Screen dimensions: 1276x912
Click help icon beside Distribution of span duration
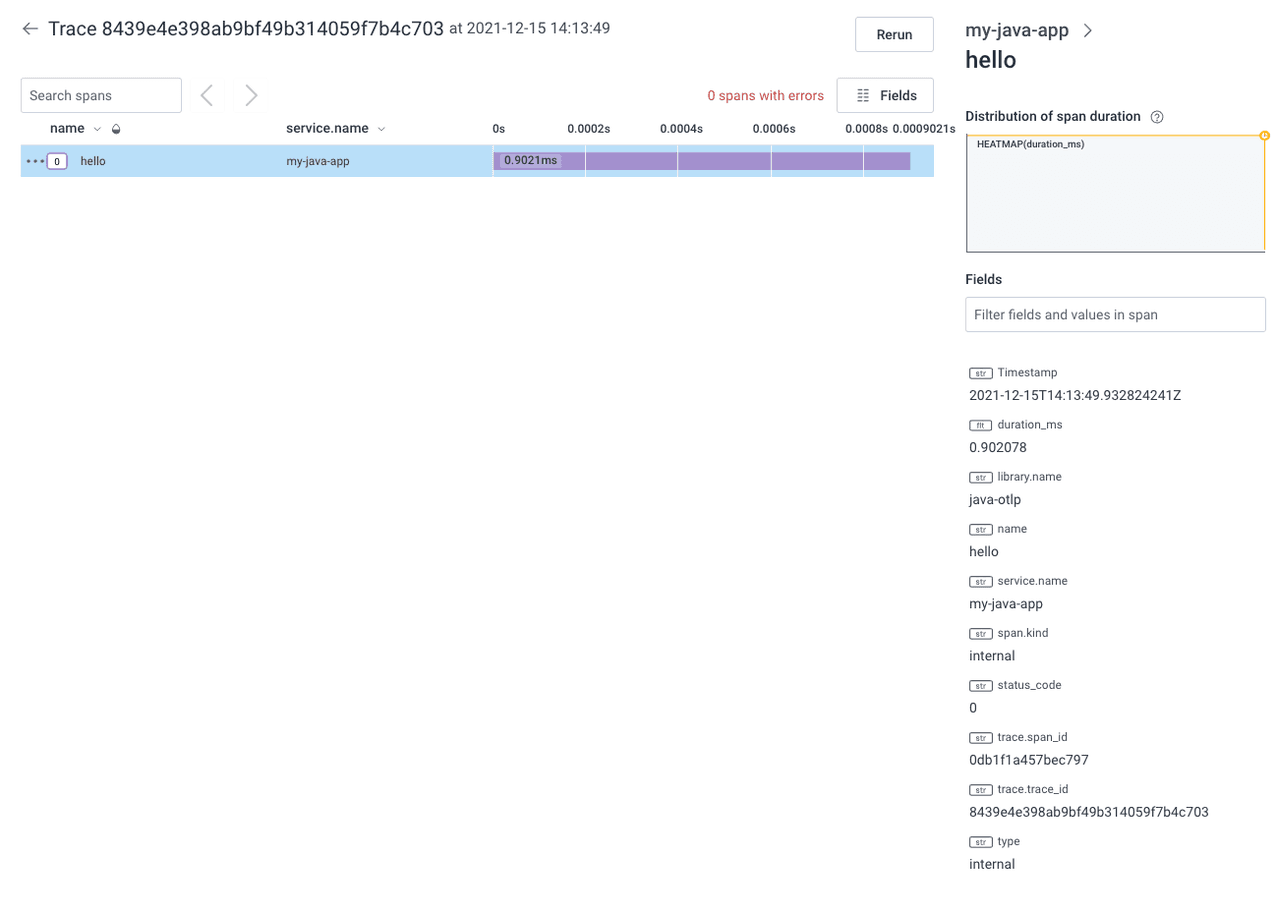point(1157,117)
